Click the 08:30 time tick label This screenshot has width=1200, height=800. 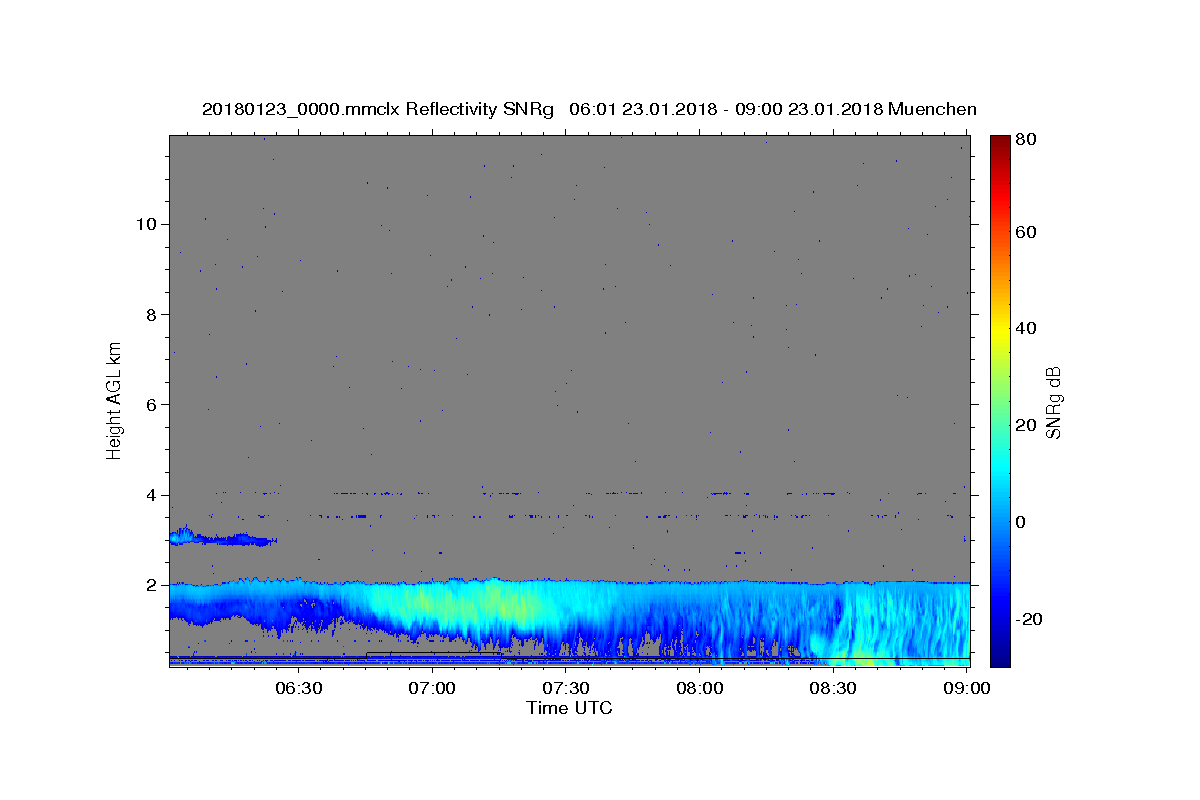[x=834, y=688]
